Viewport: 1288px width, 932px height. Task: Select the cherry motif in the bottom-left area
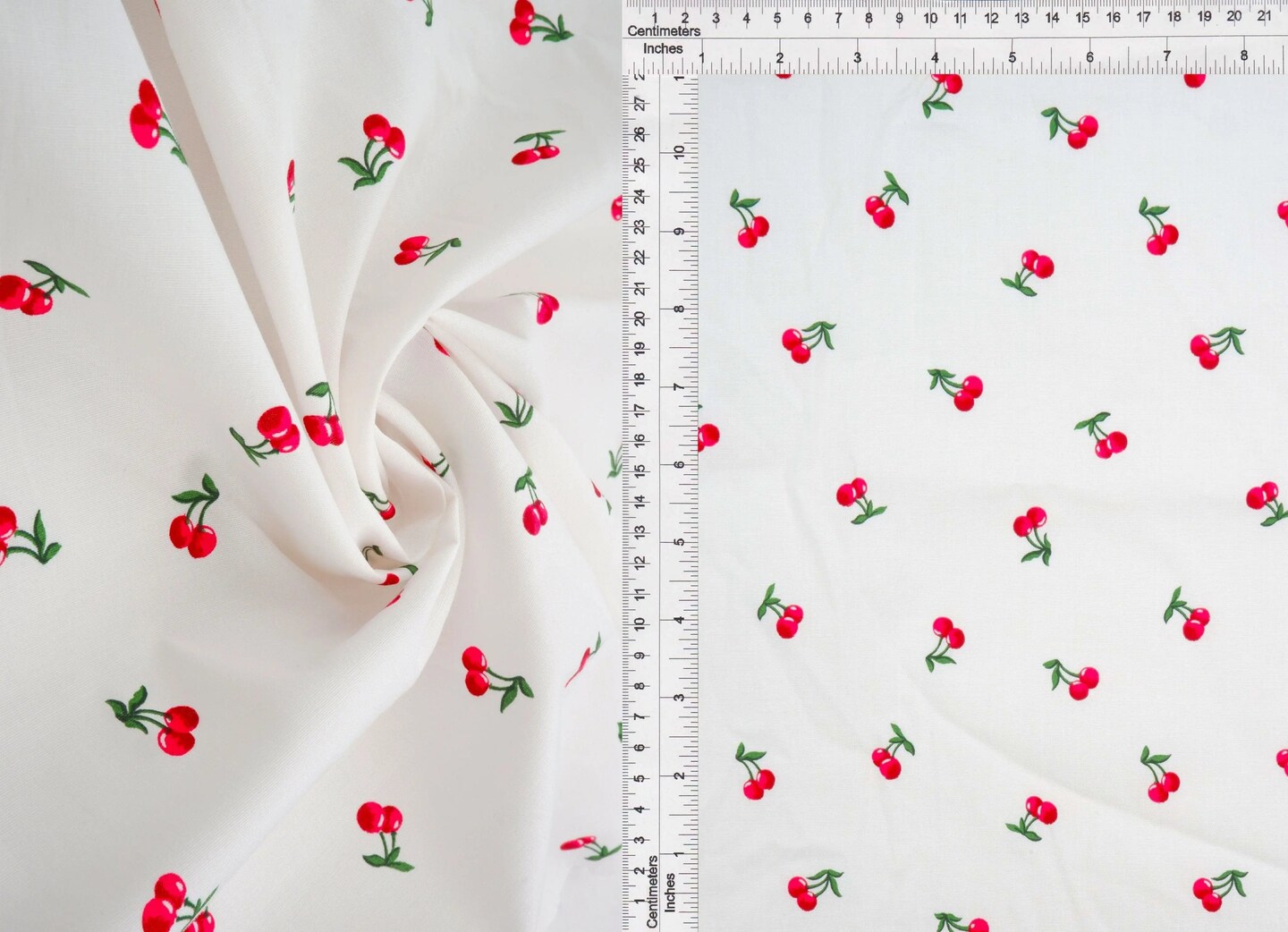point(174,729)
